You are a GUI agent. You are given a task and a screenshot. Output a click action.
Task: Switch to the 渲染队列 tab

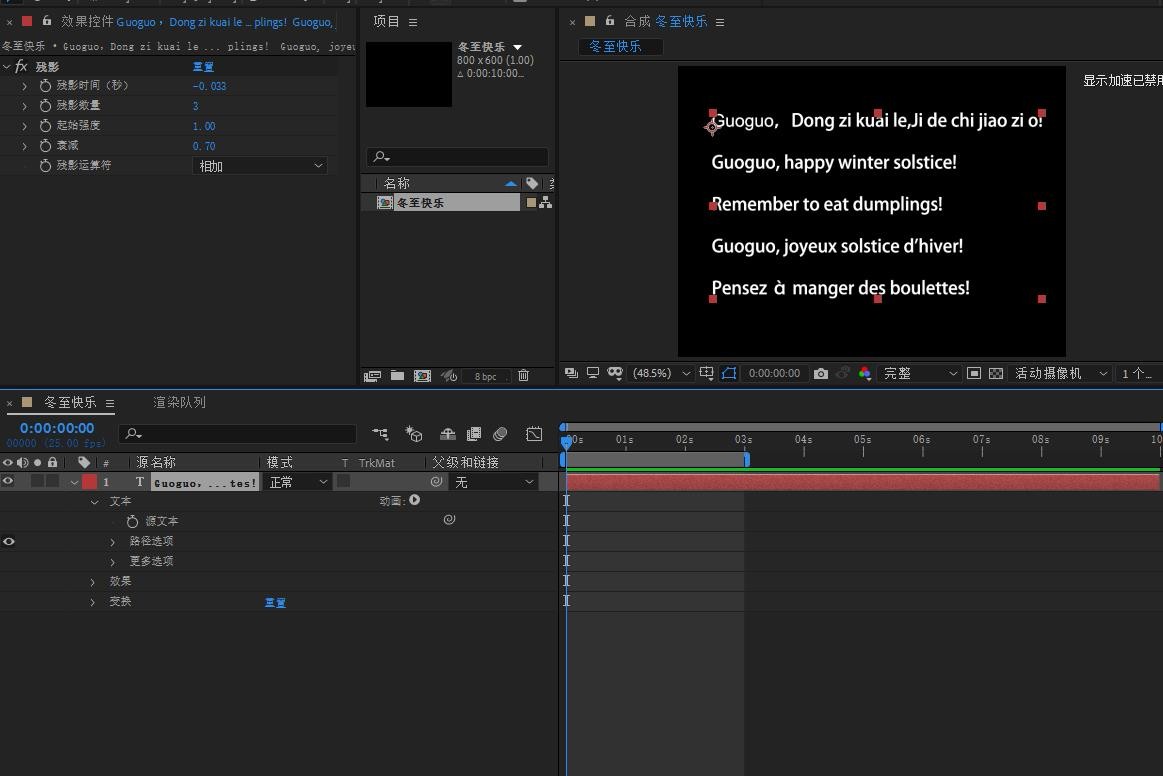[179, 402]
